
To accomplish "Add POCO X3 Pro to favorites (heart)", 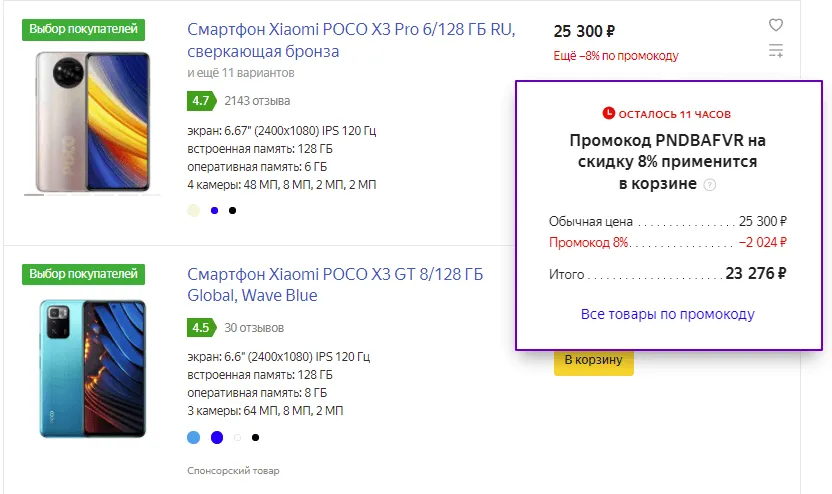I will (776, 26).
